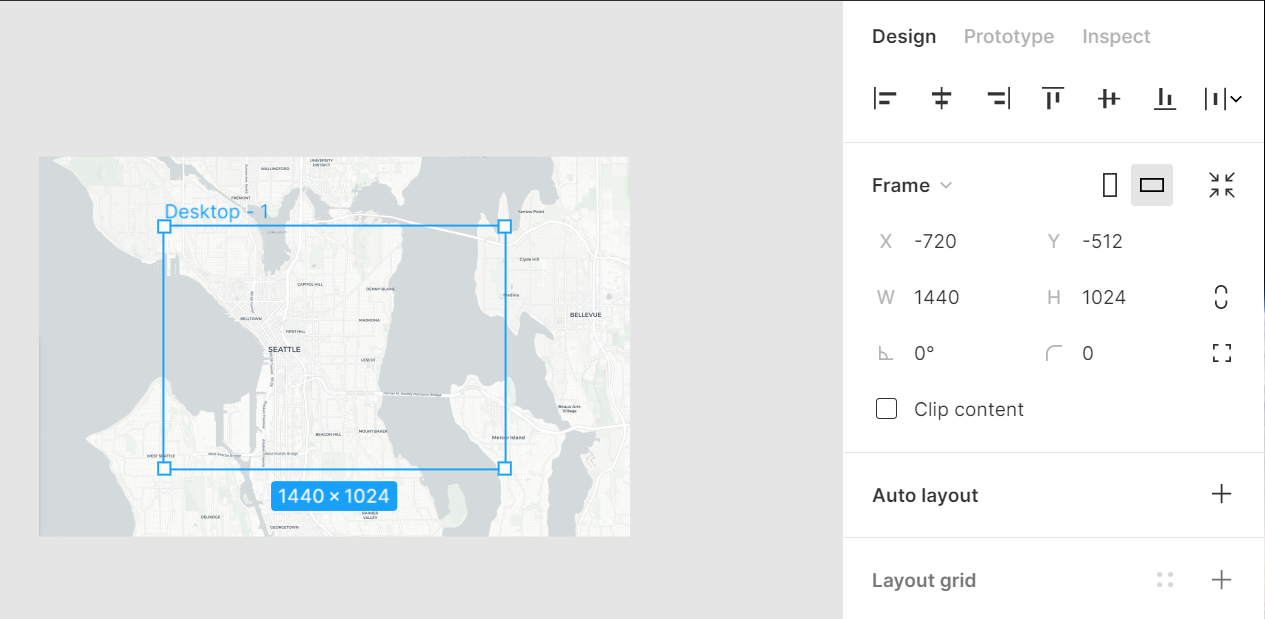Viewport: 1265px width, 619px height.
Task: Switch to the Prototype tab
Action: [1008, 37]
